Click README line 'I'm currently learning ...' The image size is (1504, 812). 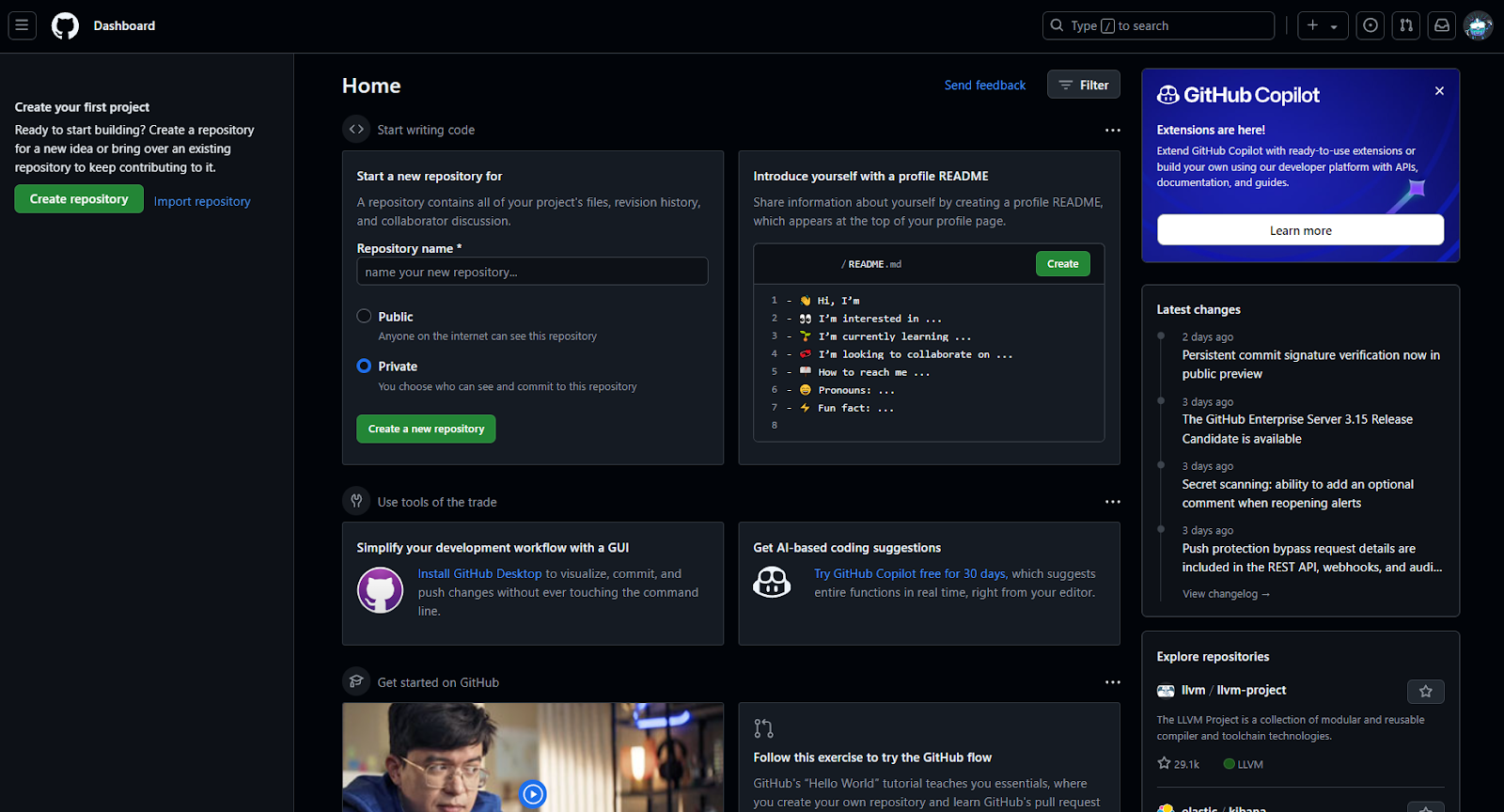pyautogui.click(x=895, y=336)
